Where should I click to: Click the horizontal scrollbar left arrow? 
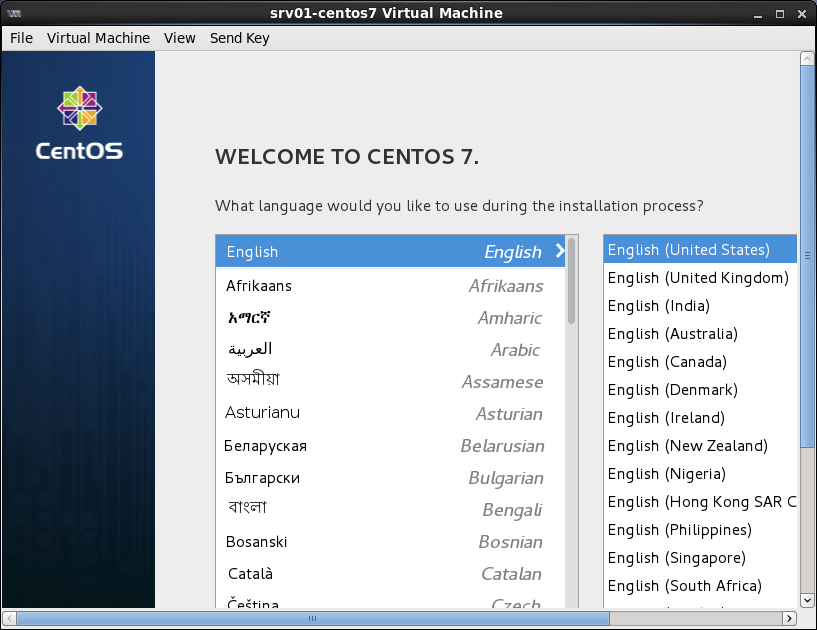[x=9, y=619]
